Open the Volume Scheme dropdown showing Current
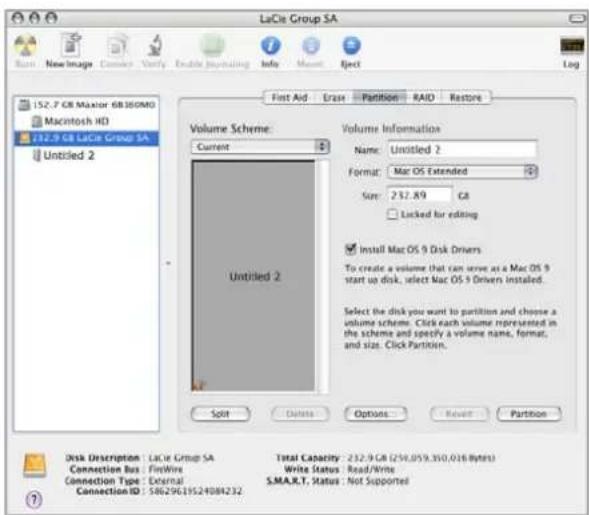589x515 pixels. click(260, 147)
